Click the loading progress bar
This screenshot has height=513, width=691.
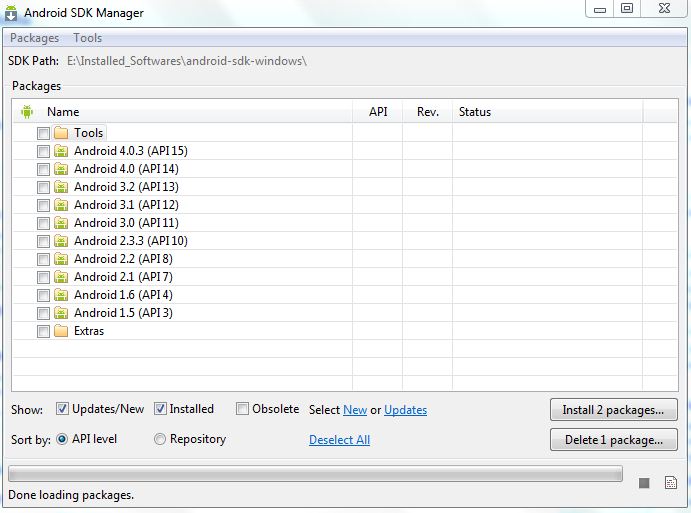(314, 473)
